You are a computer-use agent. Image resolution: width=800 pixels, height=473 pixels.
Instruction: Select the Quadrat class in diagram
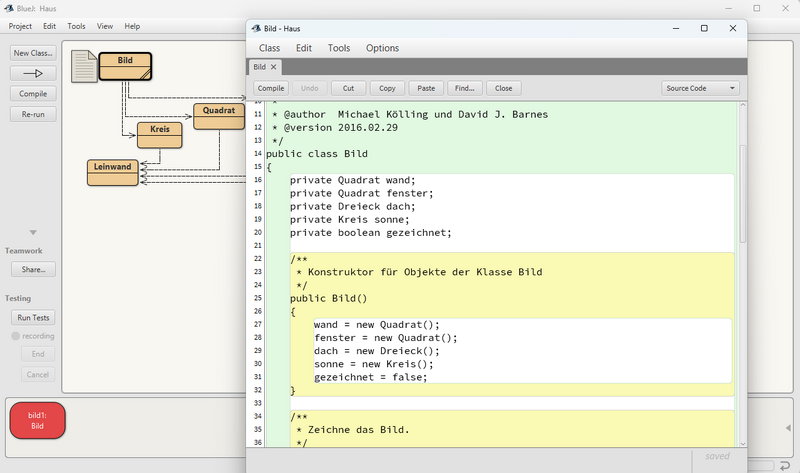tap(218, 116)
